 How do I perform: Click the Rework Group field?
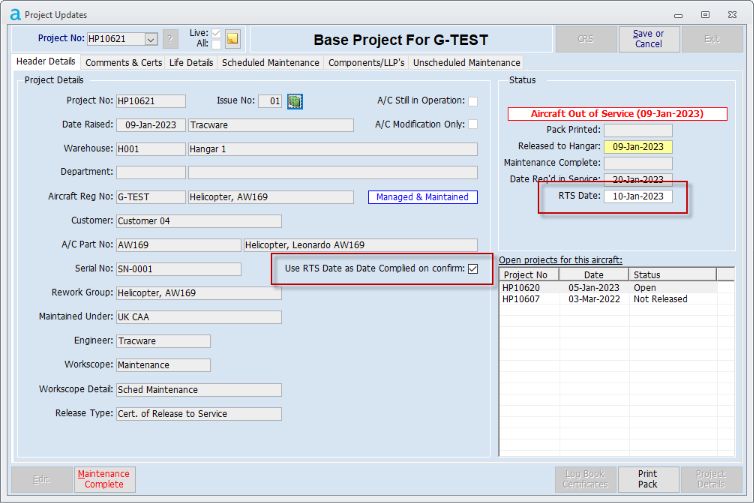tap(199, 293)
